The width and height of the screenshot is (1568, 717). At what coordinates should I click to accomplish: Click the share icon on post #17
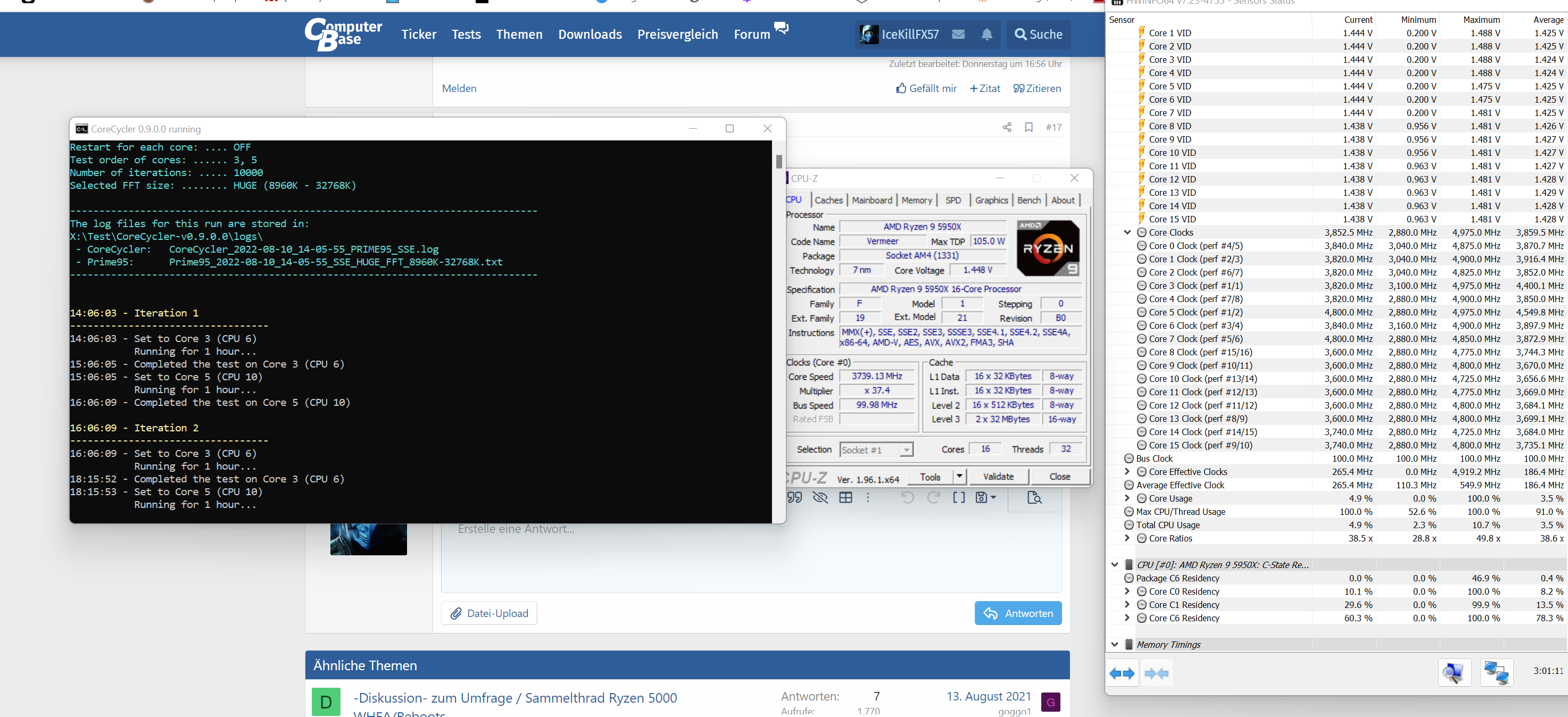pos(1007,127)
